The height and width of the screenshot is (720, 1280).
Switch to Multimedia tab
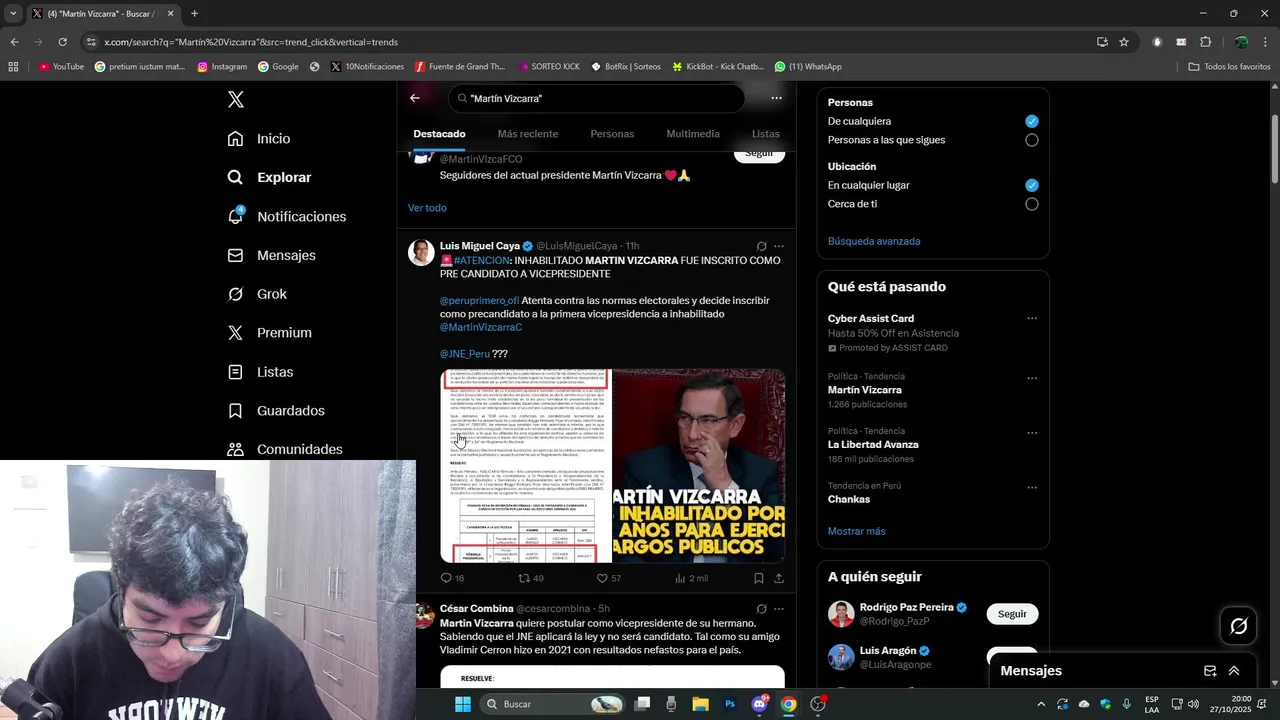pos(693,134)
